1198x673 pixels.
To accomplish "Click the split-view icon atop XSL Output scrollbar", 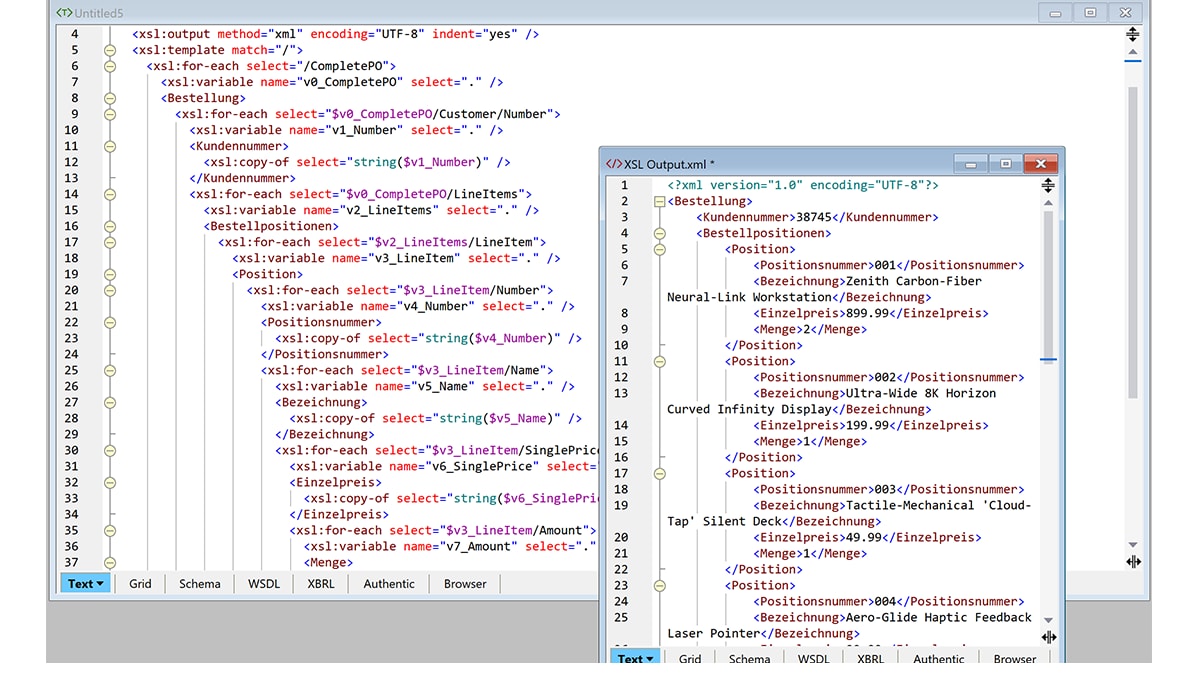I will coord(1047,185).
